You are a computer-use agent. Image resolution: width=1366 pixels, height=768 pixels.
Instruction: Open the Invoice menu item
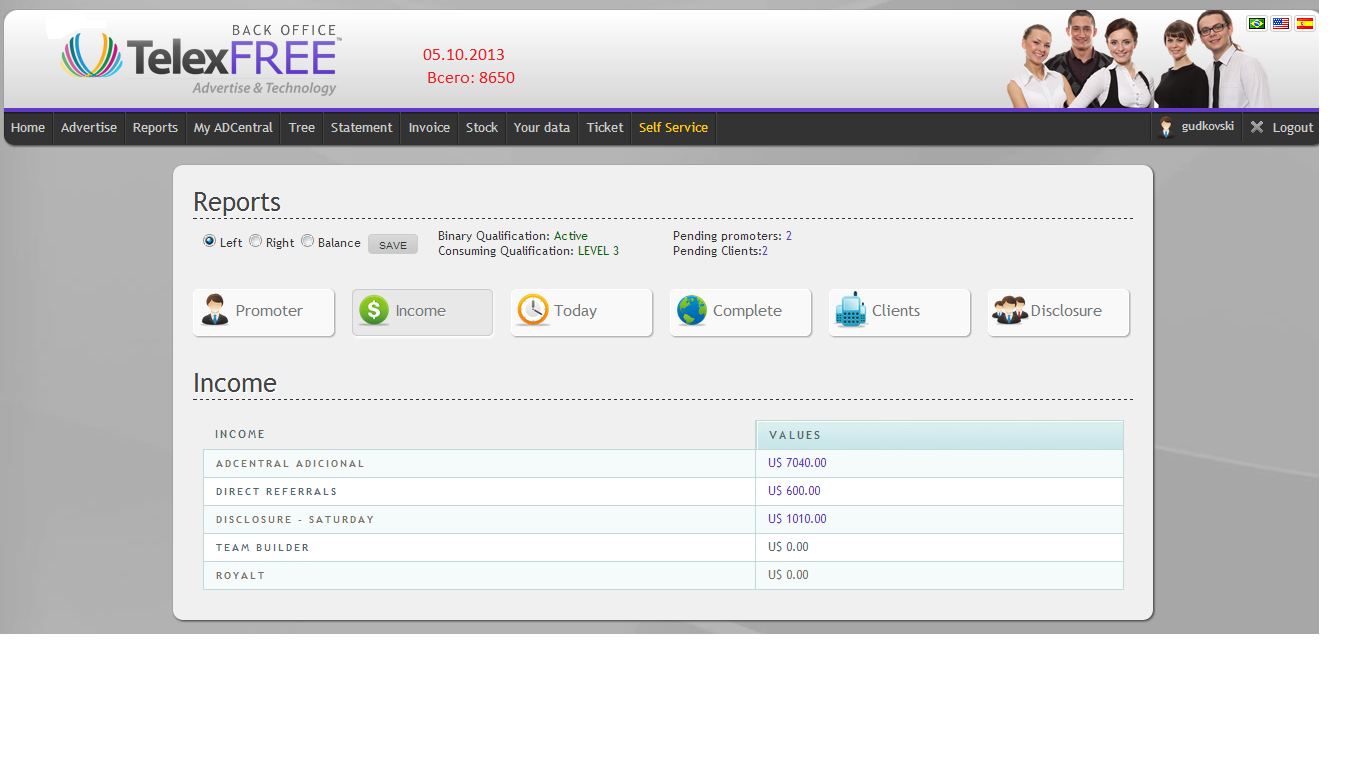[429, 127]
